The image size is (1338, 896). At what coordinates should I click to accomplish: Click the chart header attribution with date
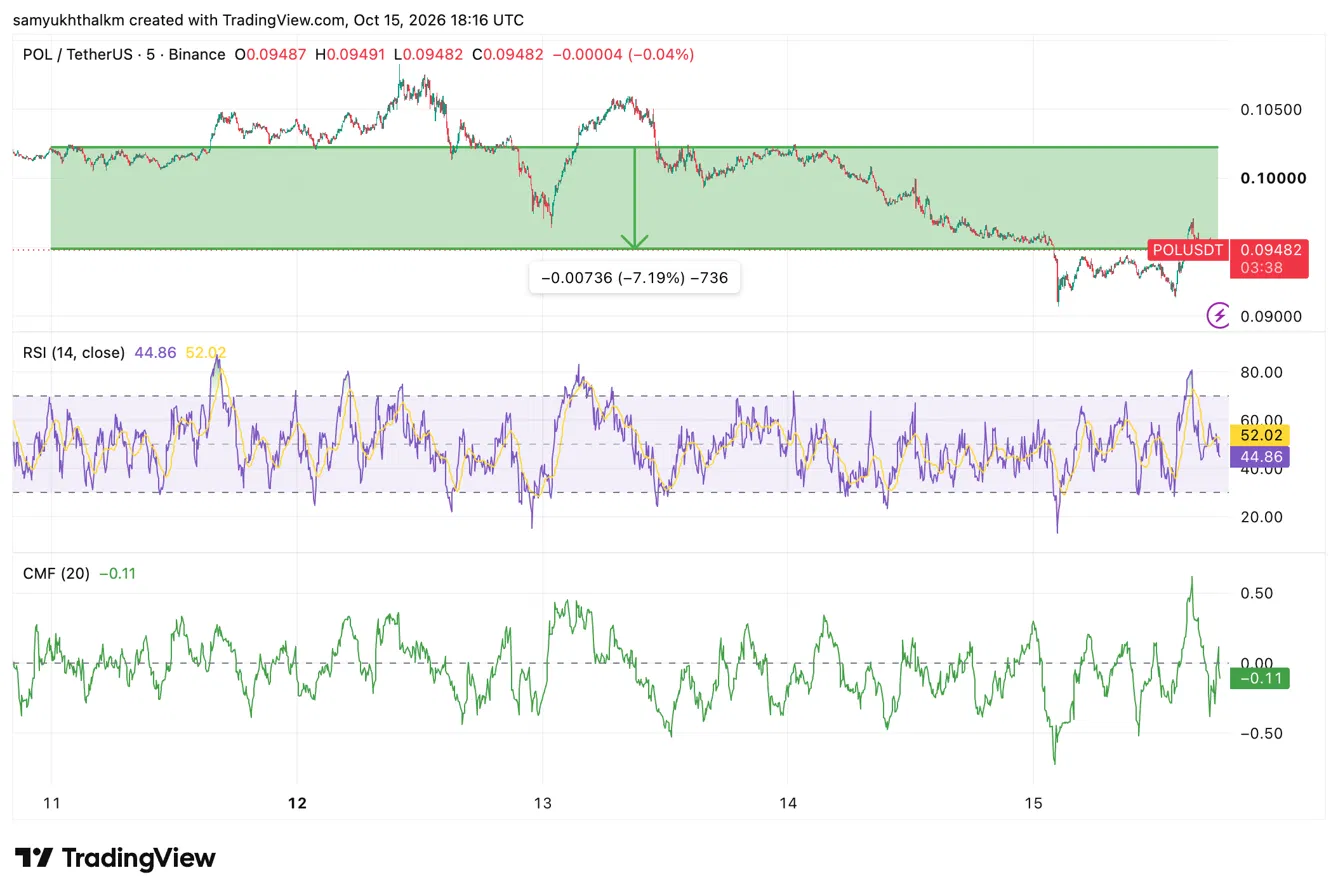point(268,20)
